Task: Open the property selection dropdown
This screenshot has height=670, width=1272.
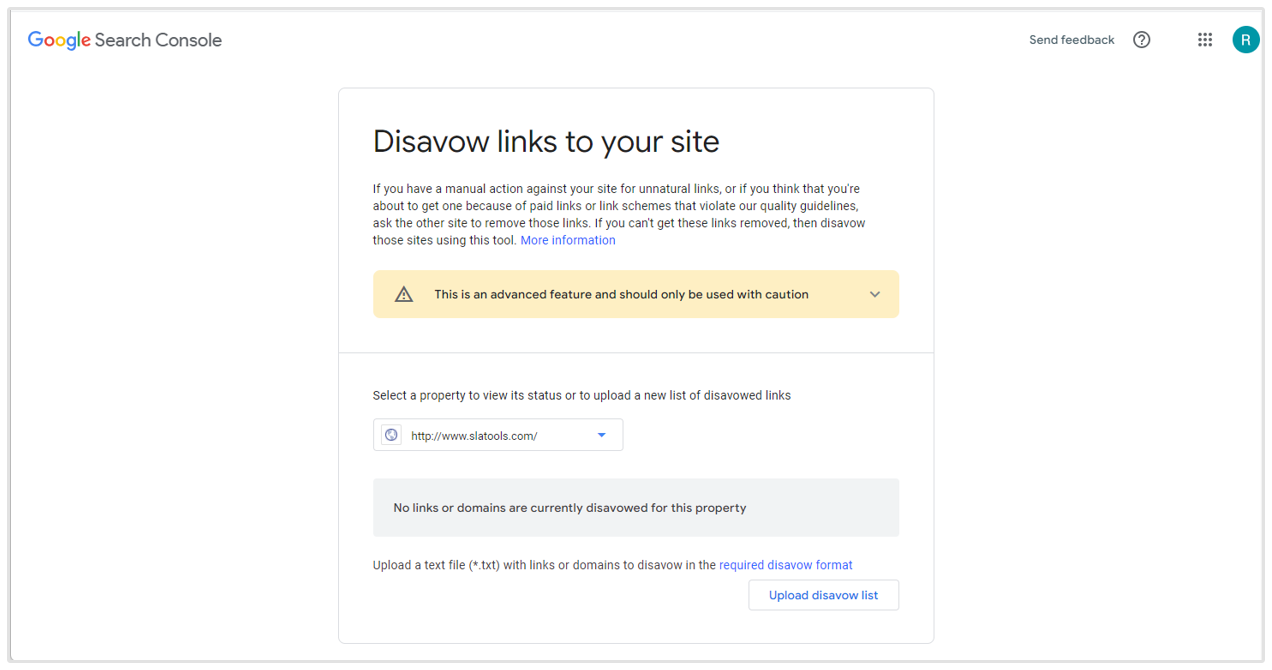Action: tap(497, 434)
